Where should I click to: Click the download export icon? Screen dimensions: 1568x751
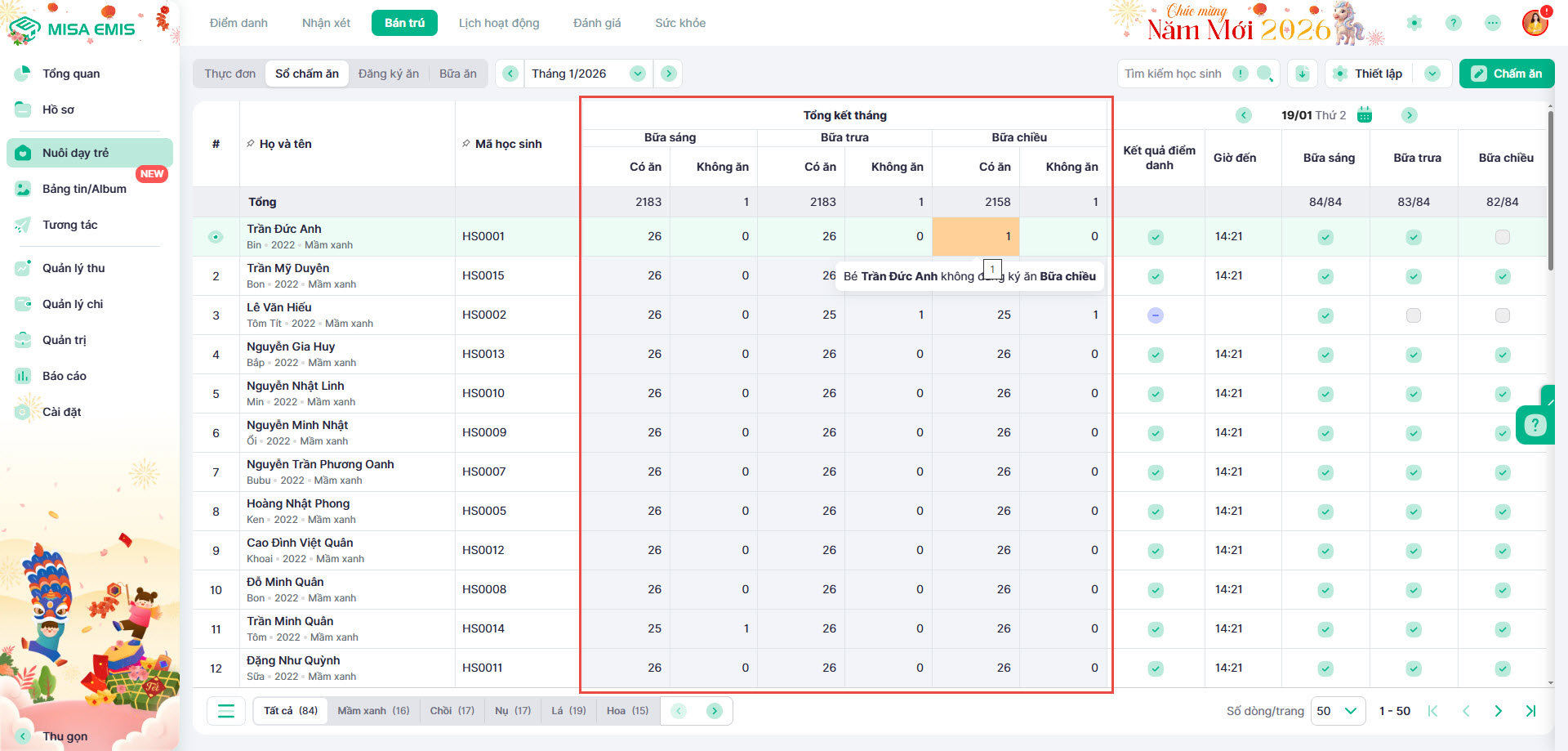[1303, 74]
